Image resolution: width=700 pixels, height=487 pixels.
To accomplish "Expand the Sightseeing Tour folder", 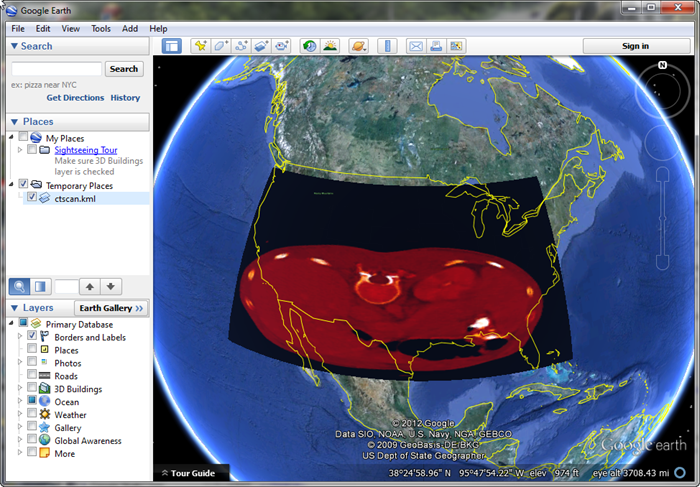I will 20,150.
